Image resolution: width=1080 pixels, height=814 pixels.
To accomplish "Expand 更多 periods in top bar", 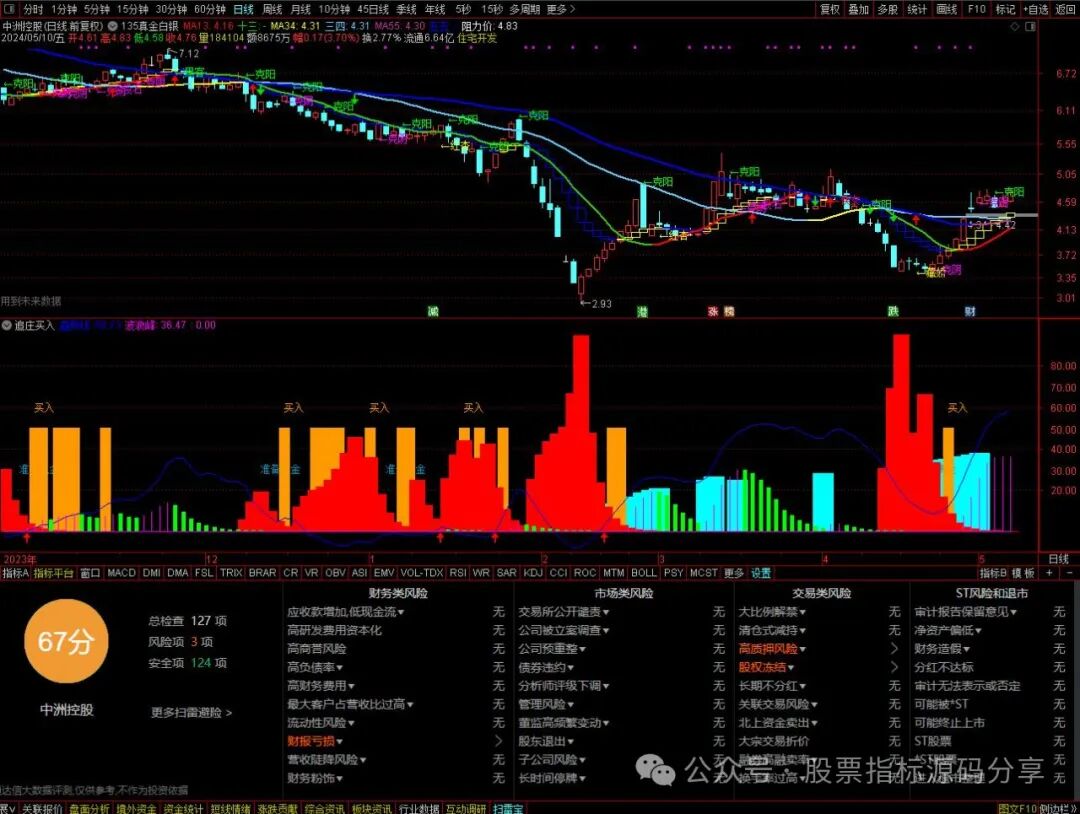I will coord(560,9).
